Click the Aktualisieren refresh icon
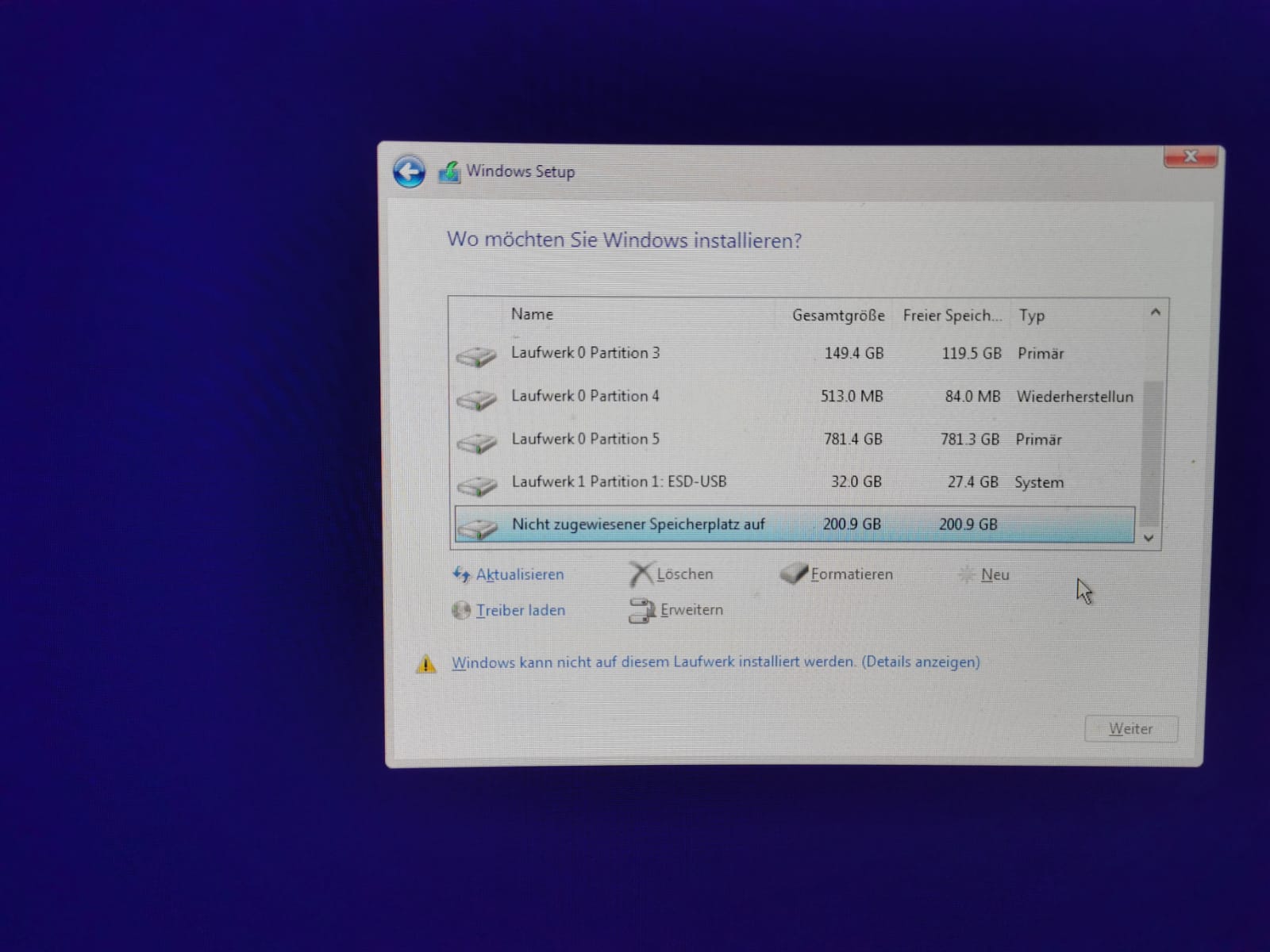This screenshot has width=1270, height=952. click(461, 574)
